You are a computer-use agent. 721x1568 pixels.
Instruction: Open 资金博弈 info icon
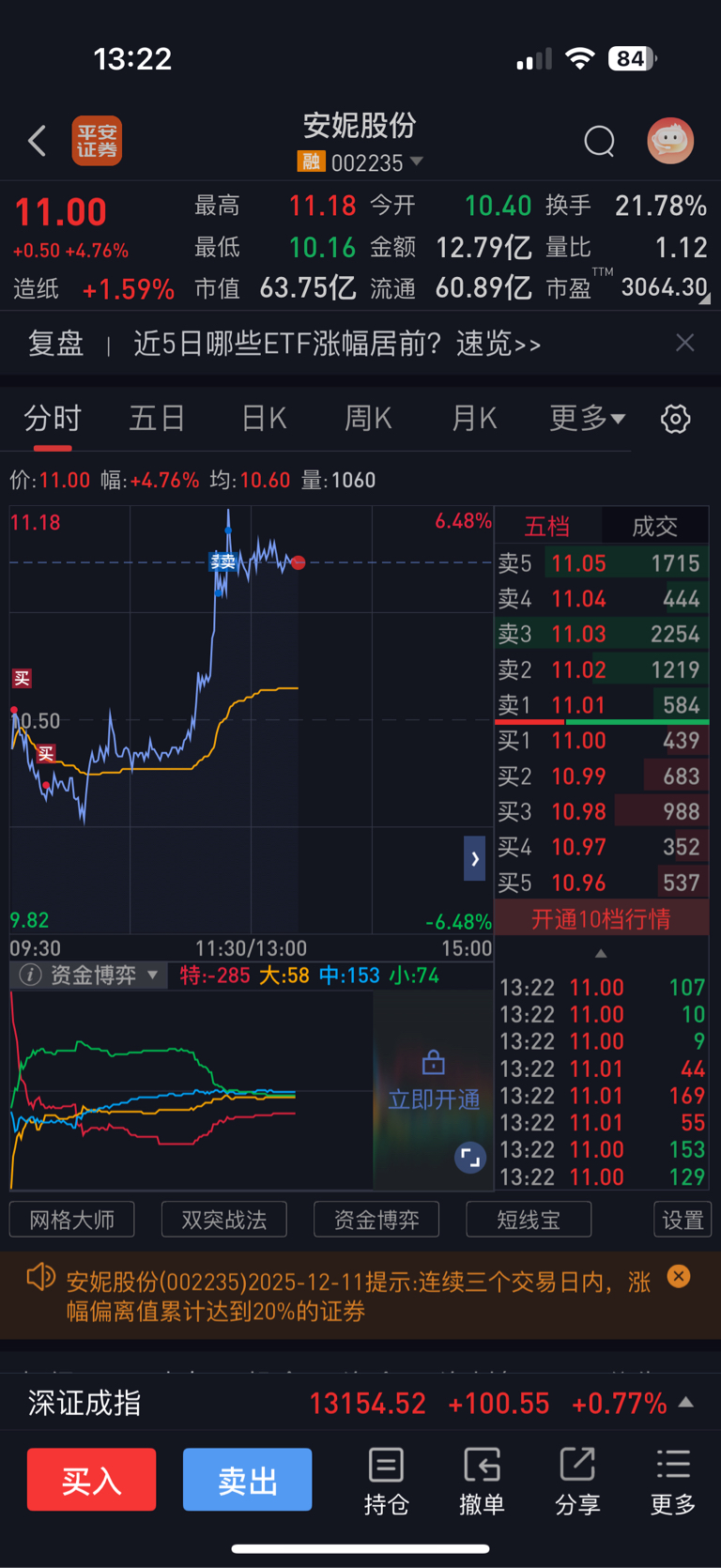[30, 976]
